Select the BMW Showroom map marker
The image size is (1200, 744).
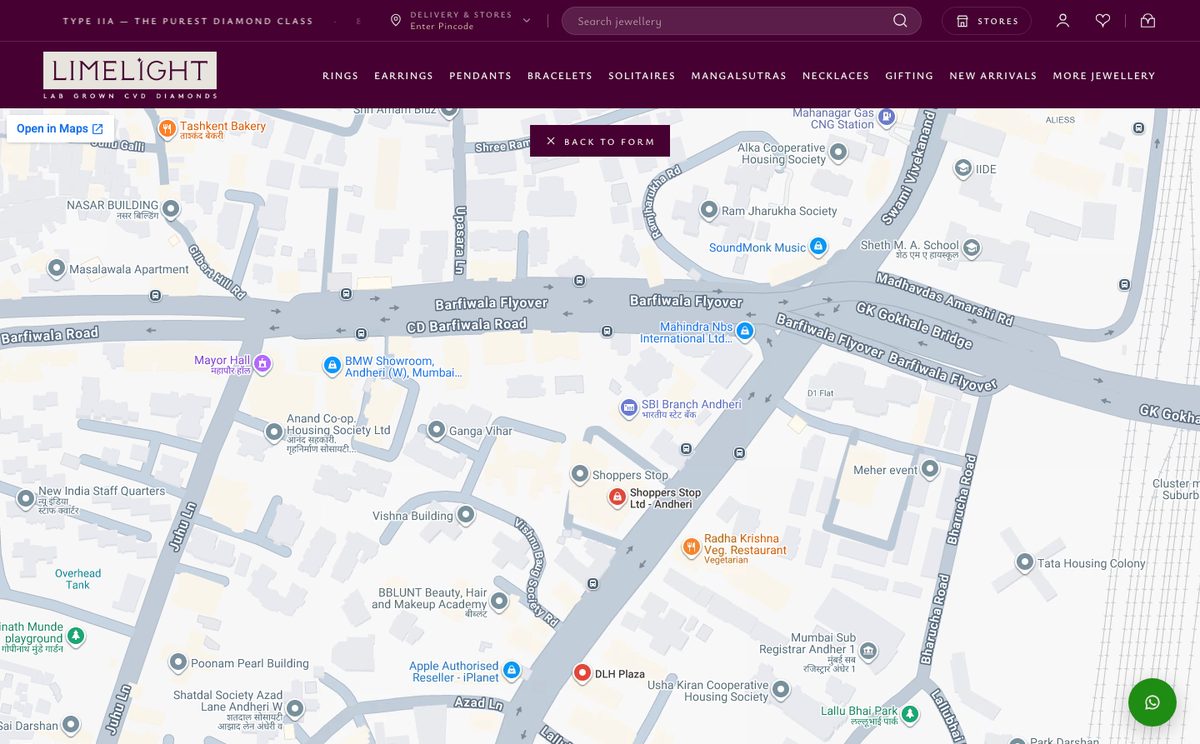(x=332, y=366)
